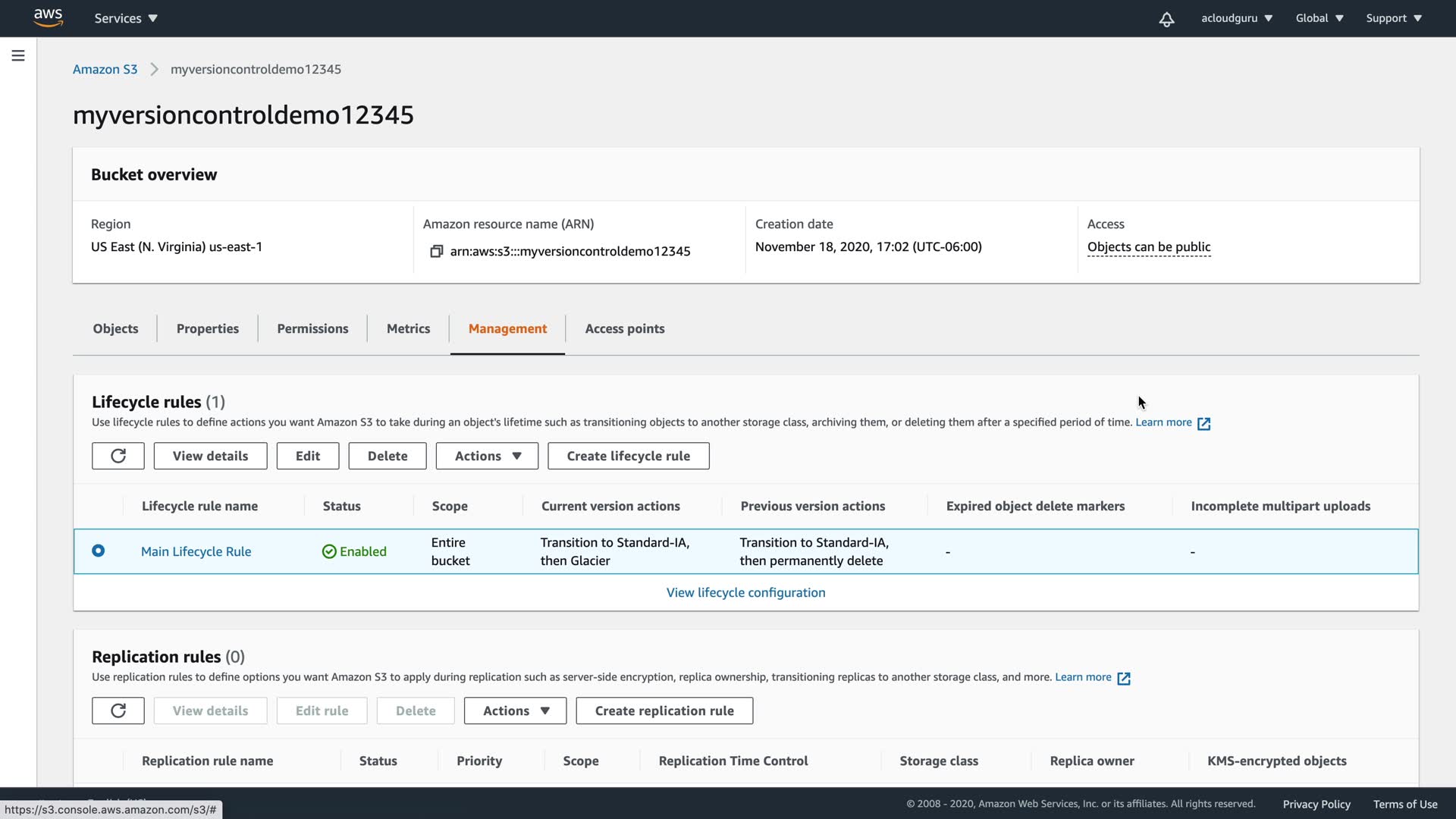Viewport: 1456px width, 819px height.
Task: Click the notifications bell icon
Action: pyautogui.click(x=1166, y=19)
